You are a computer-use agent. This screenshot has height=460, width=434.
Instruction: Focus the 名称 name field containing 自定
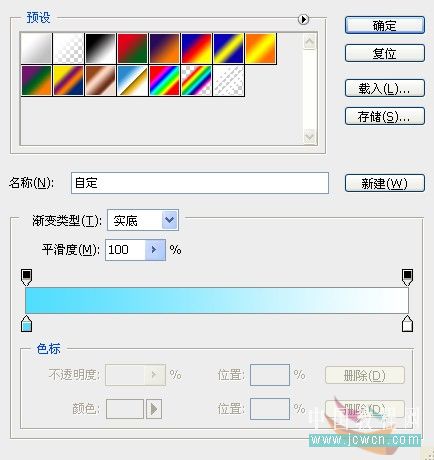pos(200,183)
